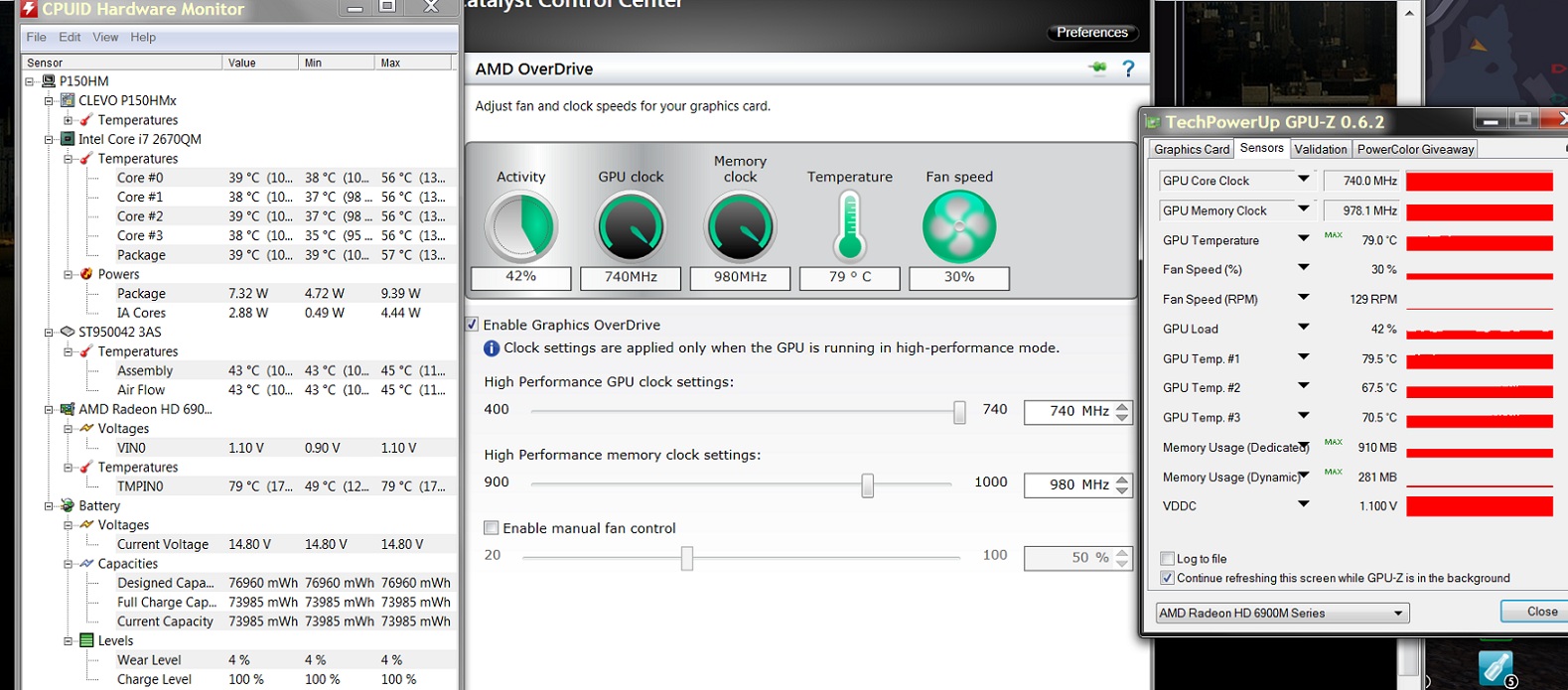Click the High Performance memory clock slider handle
The height and width of the screenshot is (690, 1568).
tap(867, 484)
